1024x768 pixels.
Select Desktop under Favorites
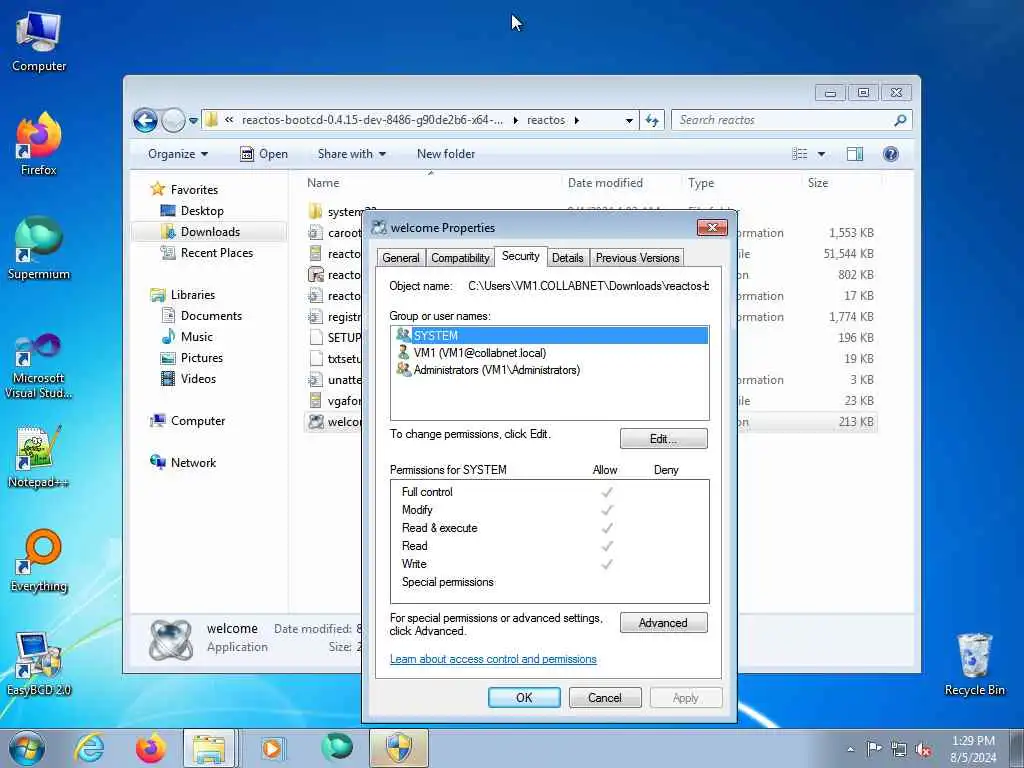(x=193, y=211)
